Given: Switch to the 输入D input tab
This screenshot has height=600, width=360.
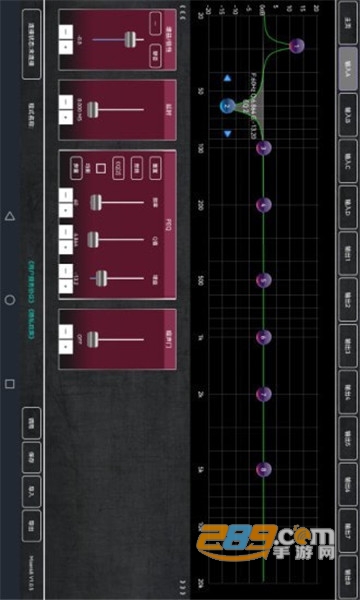Looking at the screenshot, I should coord(348,207).
